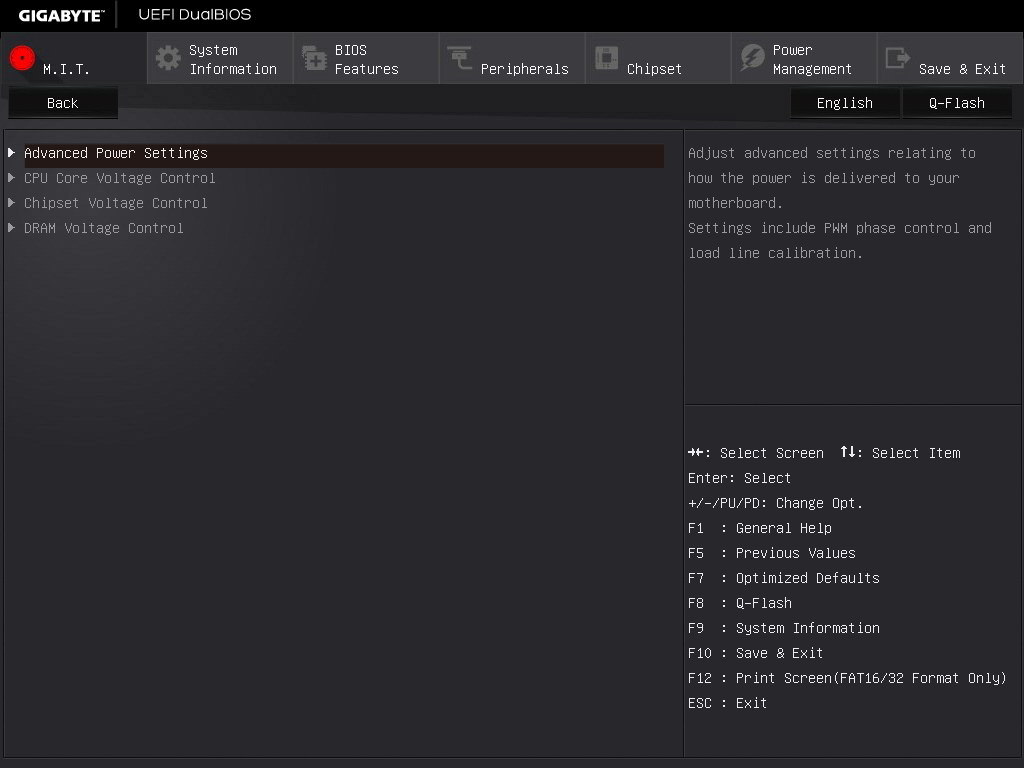
Task: Click the Peripherals connector icon
Action: pyautogui.click(x=460, y=58)
